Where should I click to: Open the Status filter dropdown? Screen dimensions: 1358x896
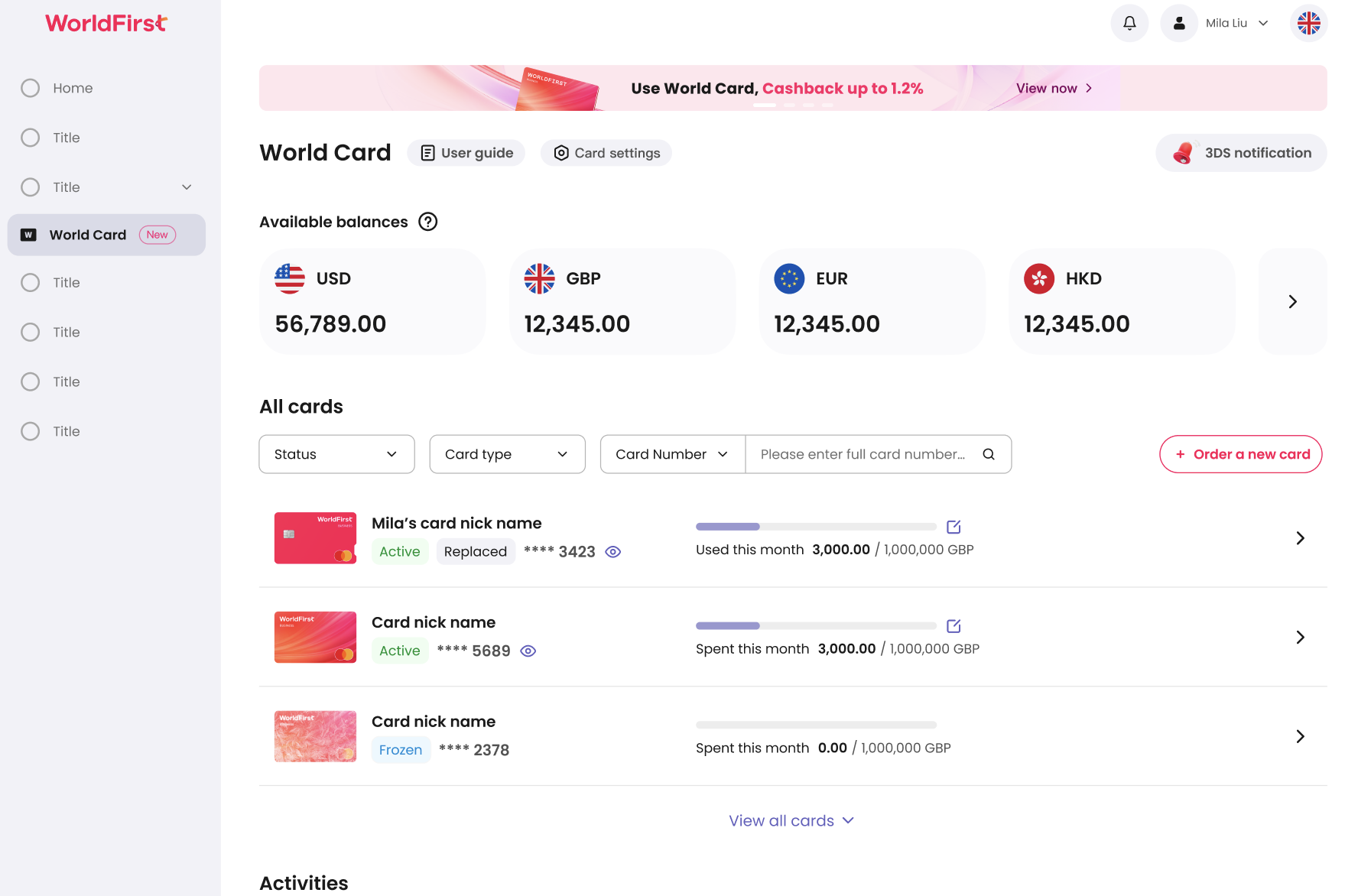click(336, 454)
